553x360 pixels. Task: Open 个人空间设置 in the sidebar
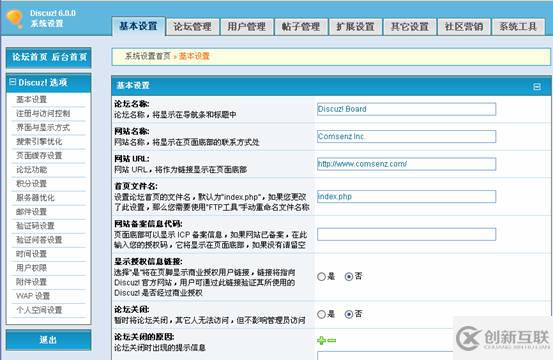coord(39,310)
